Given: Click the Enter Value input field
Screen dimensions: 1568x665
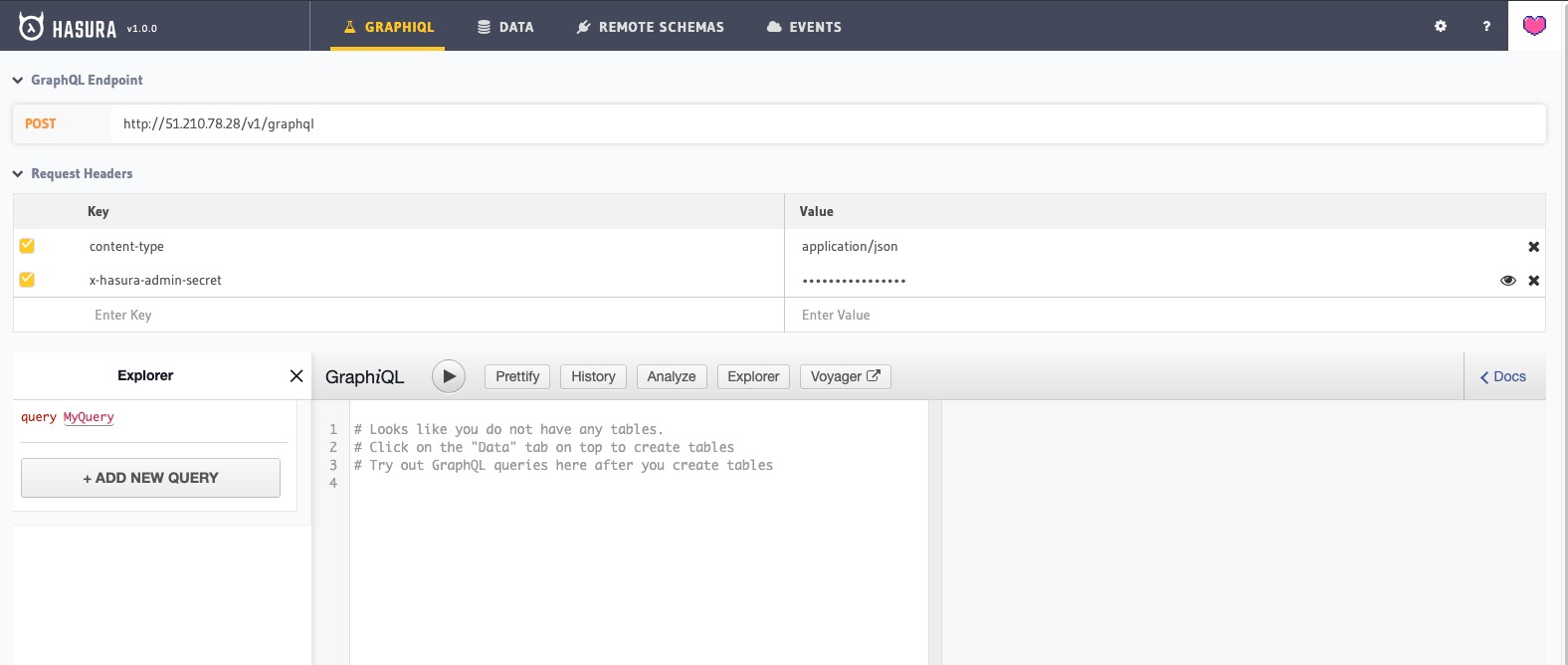Looking at the screenshot, I should pos(1164,315).
